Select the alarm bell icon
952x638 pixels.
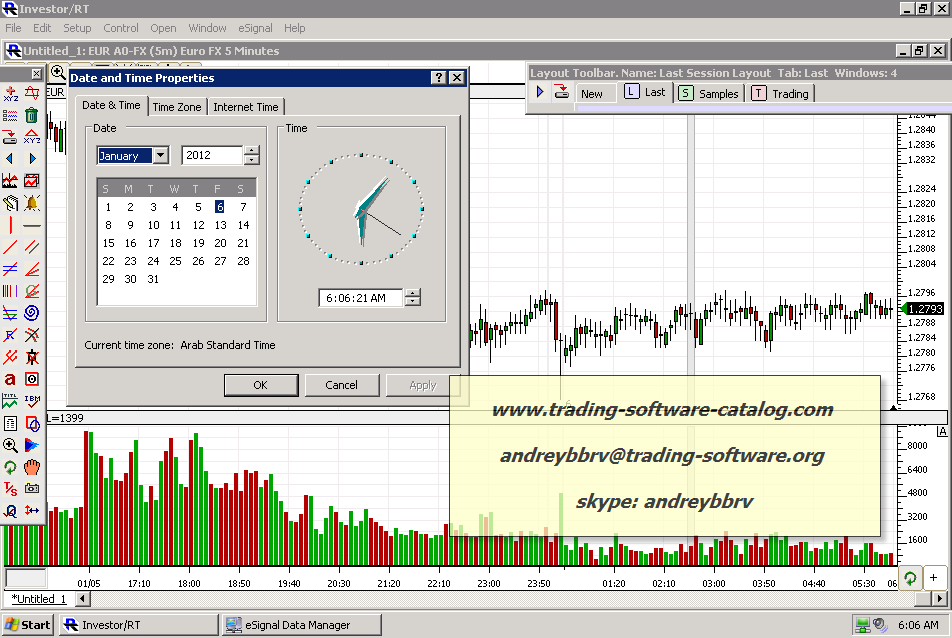point(32,204)
